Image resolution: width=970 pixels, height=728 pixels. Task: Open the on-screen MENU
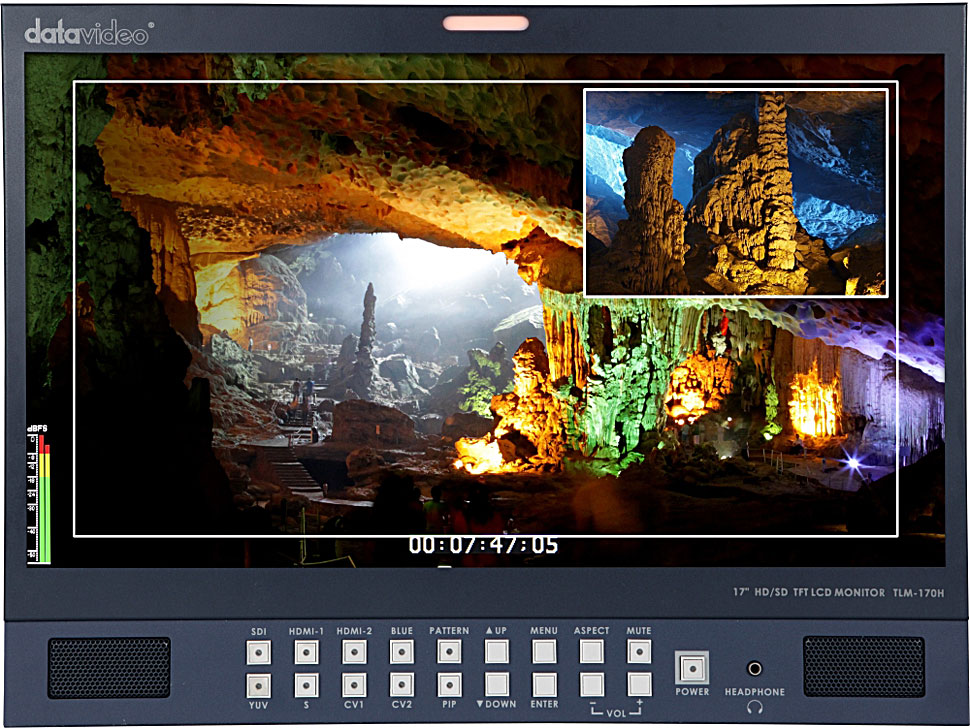544,652
